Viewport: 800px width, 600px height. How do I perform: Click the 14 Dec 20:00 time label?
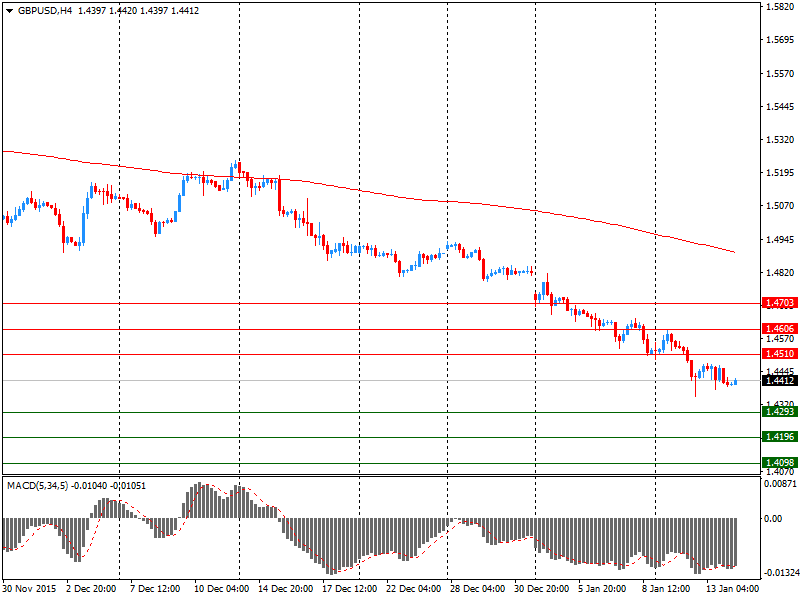(x=286, y=589)
